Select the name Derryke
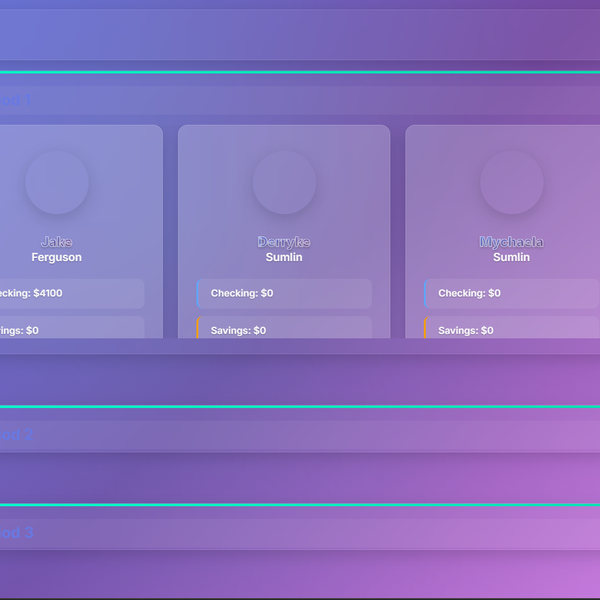 point(284,242)
